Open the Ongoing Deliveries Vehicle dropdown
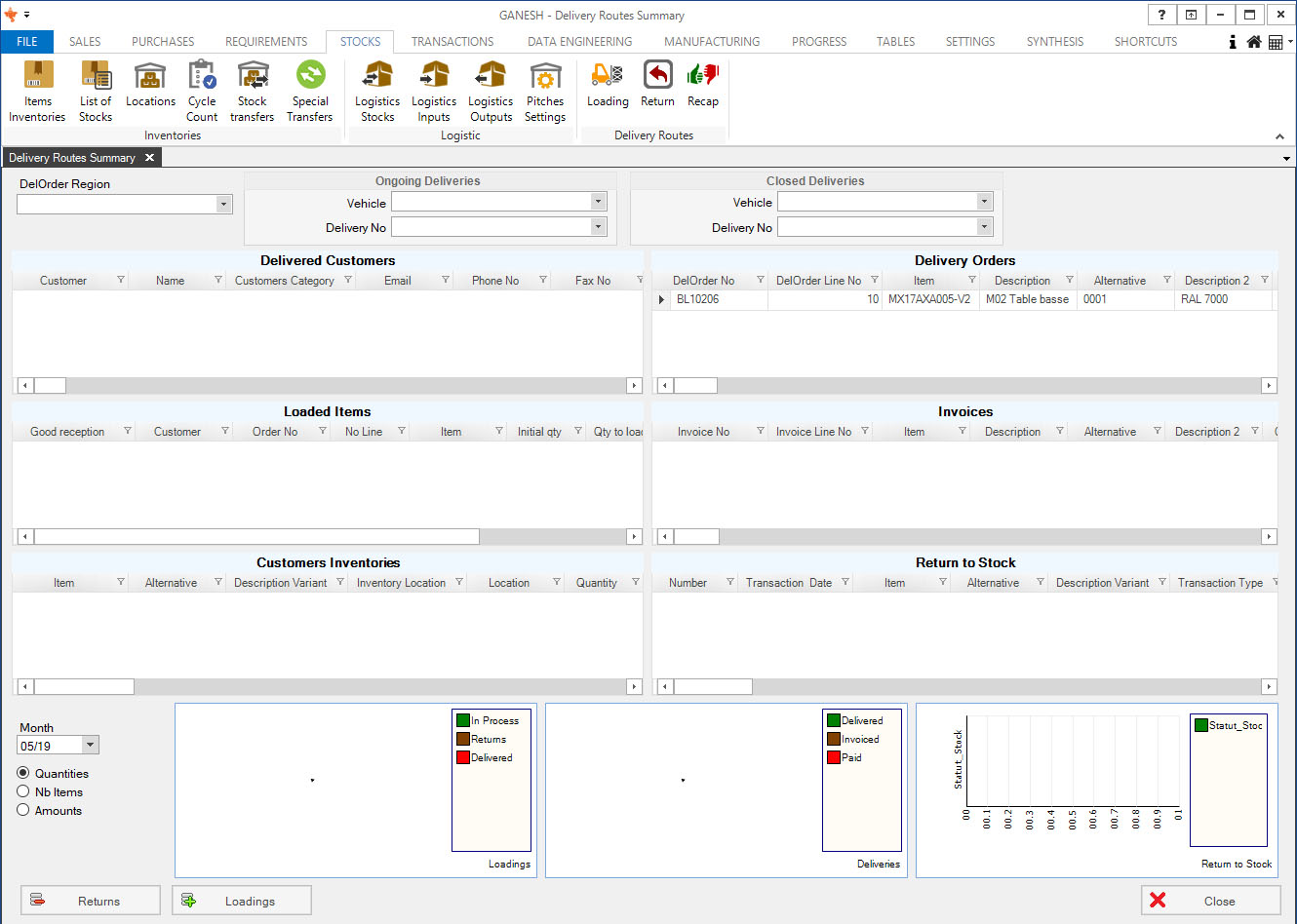Viewport: 1297px width, 924px height. 598,202
